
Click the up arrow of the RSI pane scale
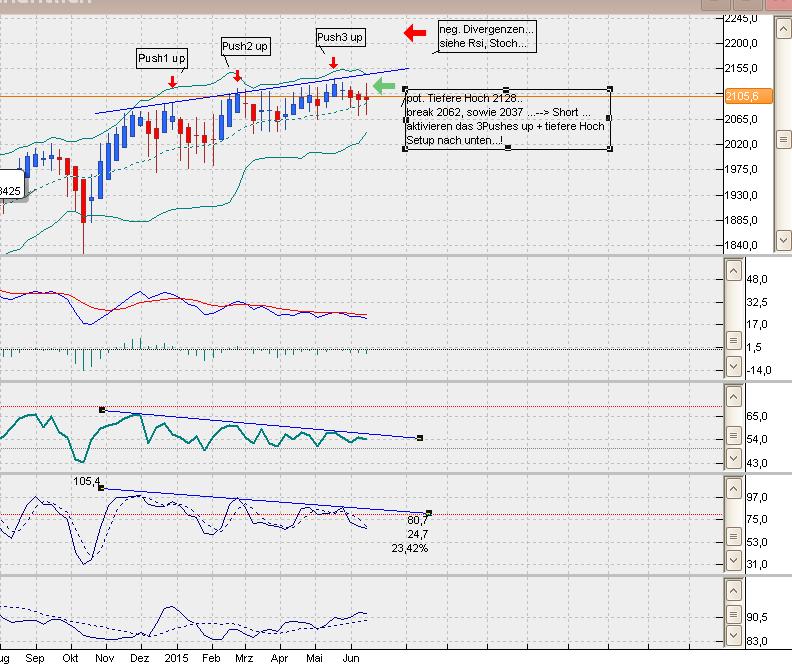(x=734, y=398)
